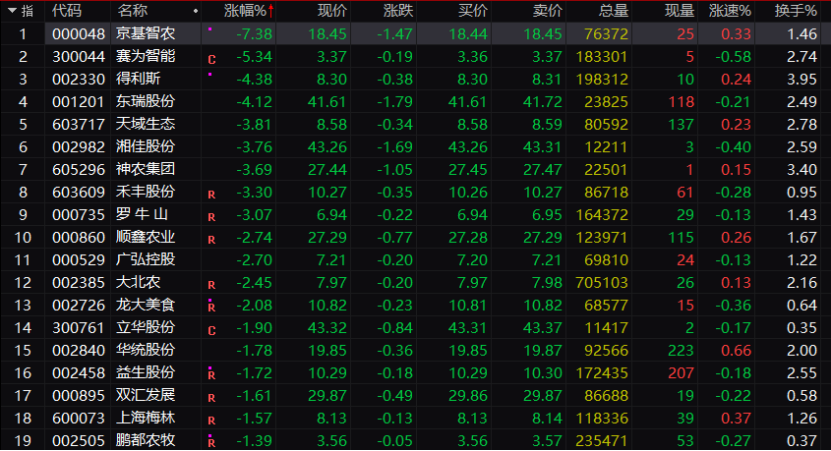The image size is (831, 451).
Task: Click total volume value 705103
Action: coord(602,282)
